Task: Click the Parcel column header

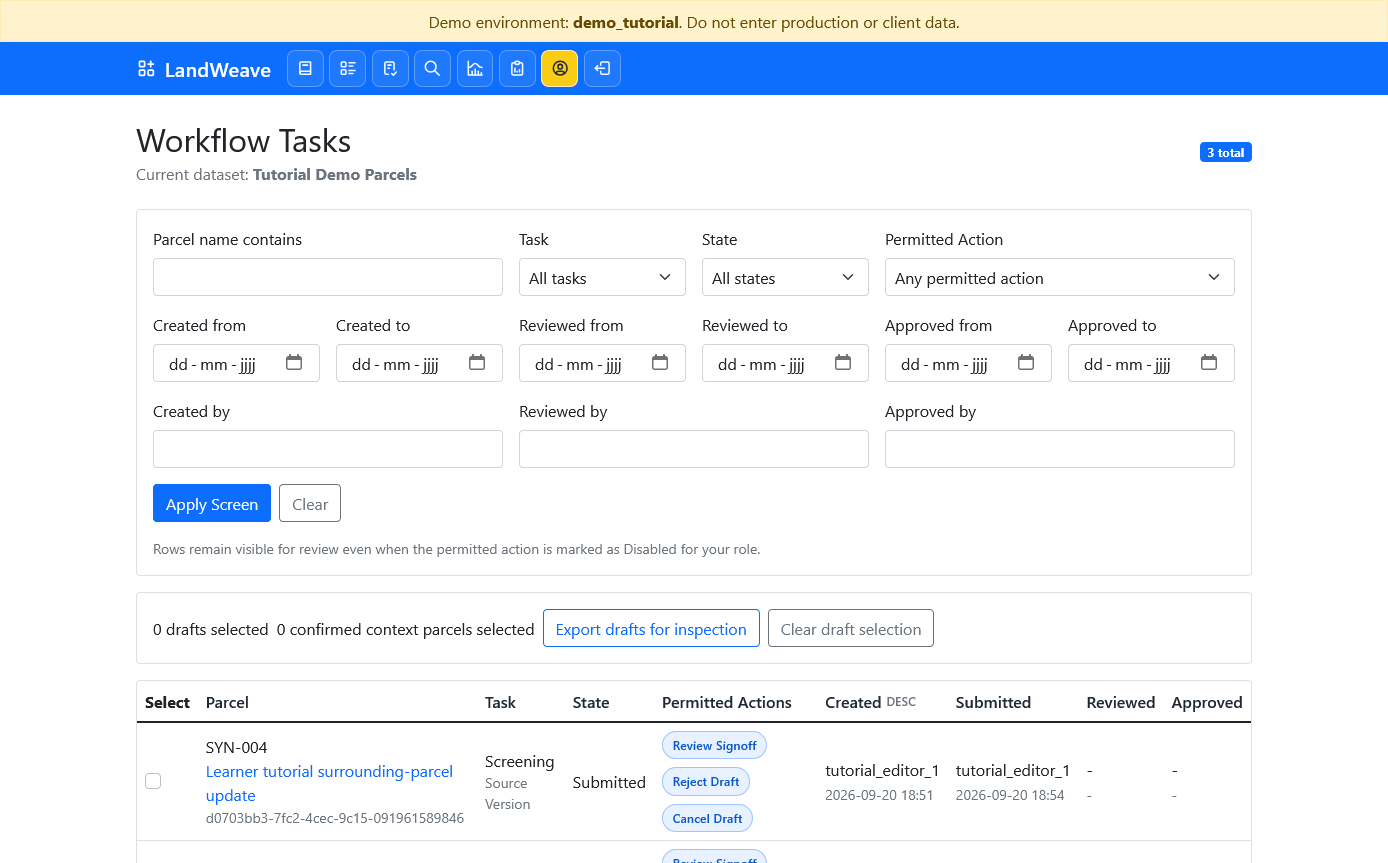Action: (x=227, y=702)
